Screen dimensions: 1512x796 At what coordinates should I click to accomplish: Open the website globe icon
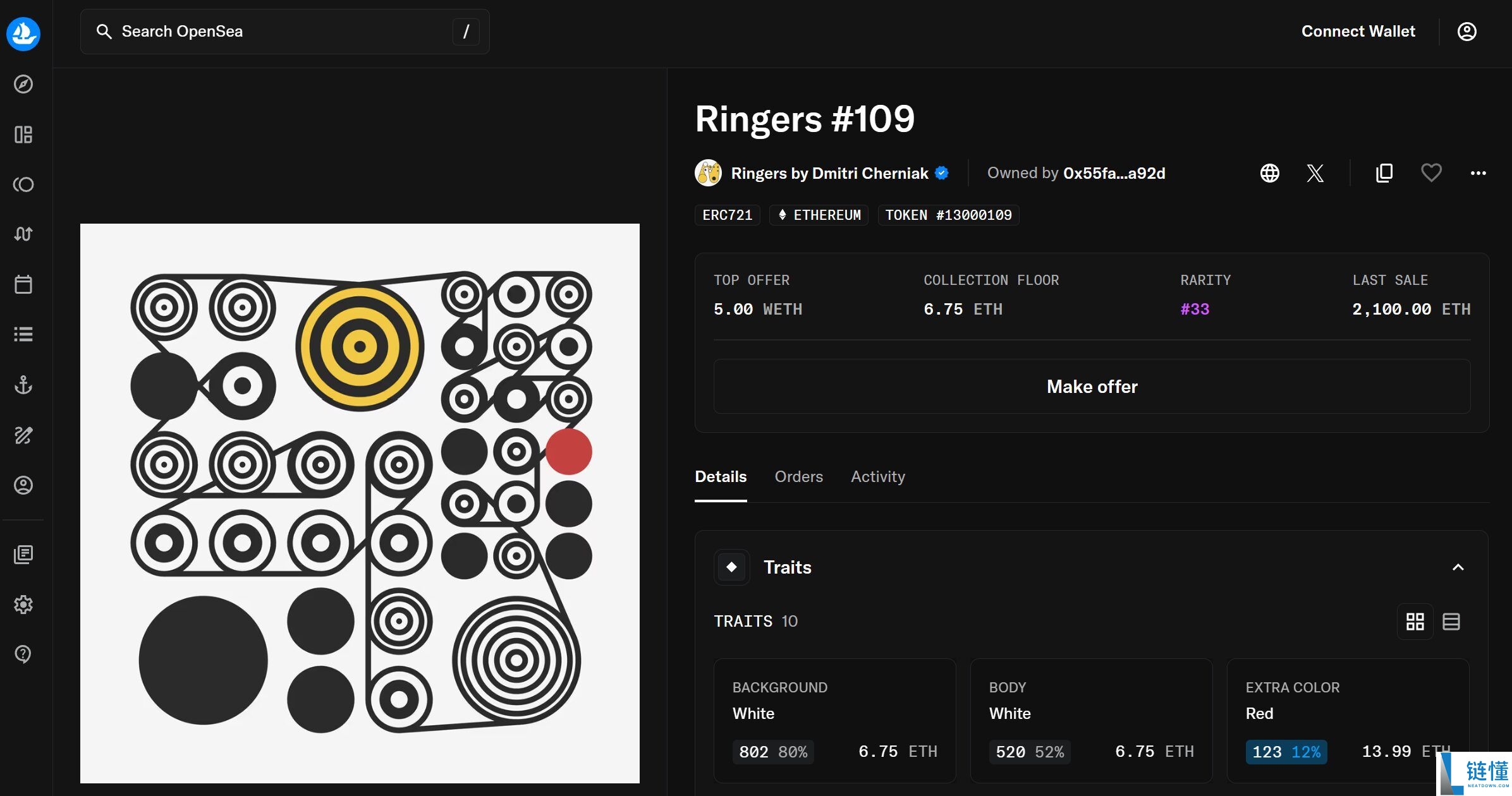1269,173
